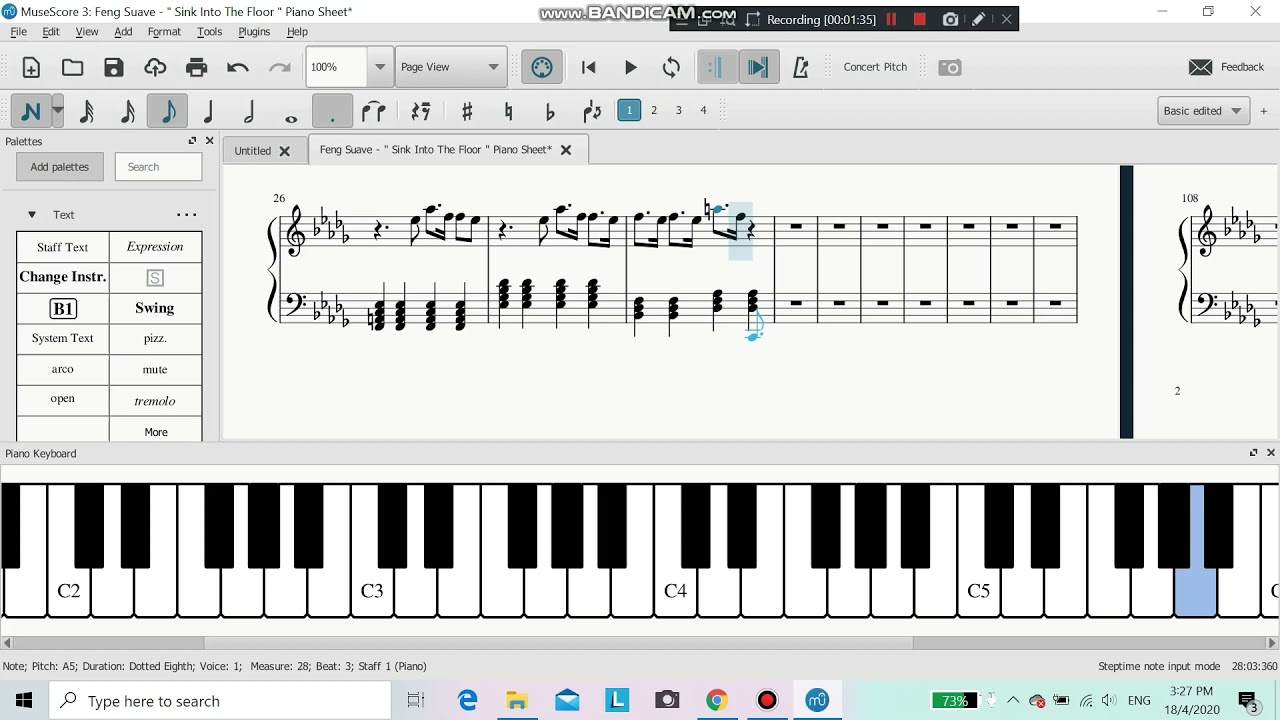The width and height of the screenshot is (1280, 720).
Task: Redo the last undone action
Action: [x=279, y=68]
